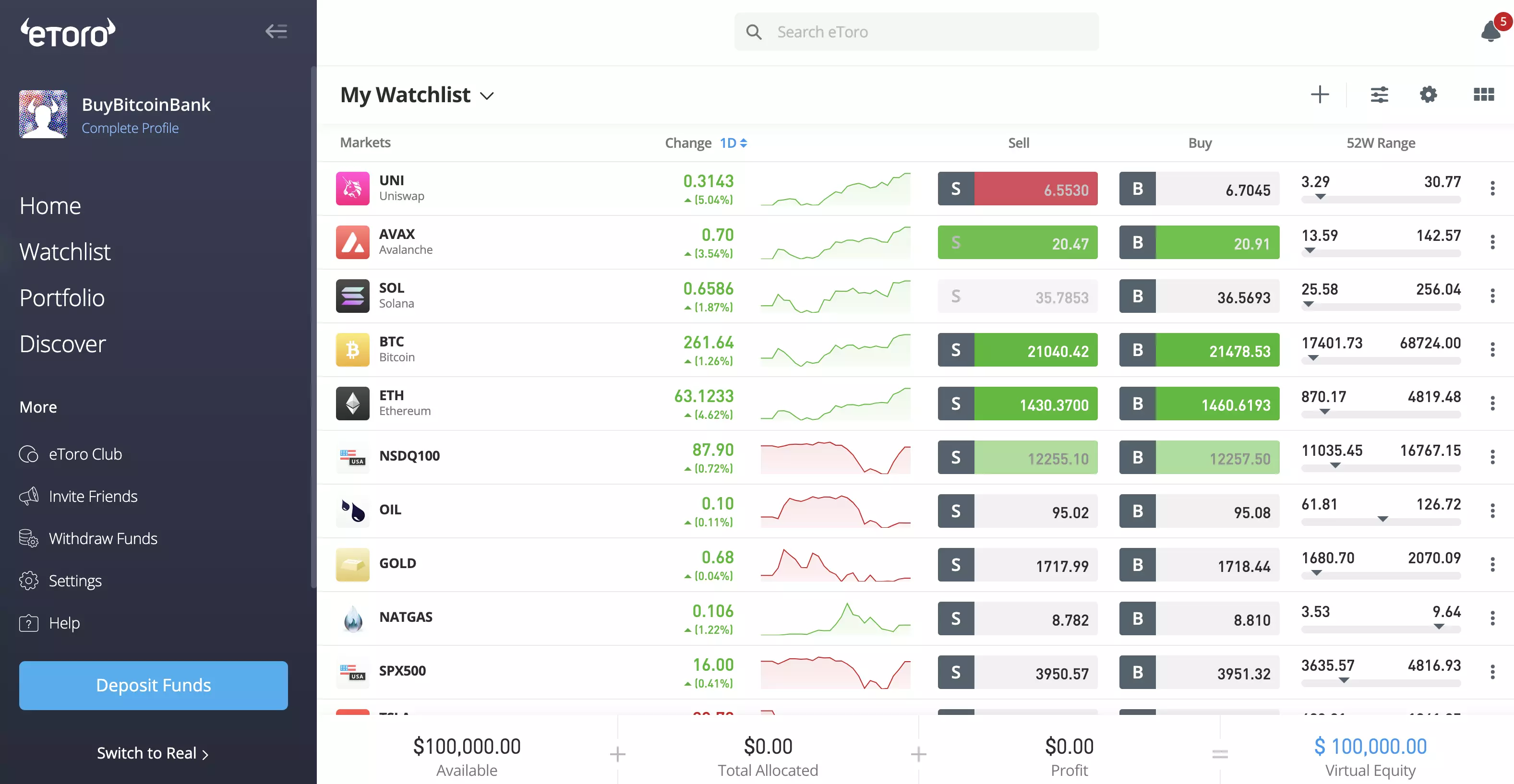Viewport: 1514px width, 784px height.
Task: Sell AVAX at 20.47
Action: click(1017, 242)
